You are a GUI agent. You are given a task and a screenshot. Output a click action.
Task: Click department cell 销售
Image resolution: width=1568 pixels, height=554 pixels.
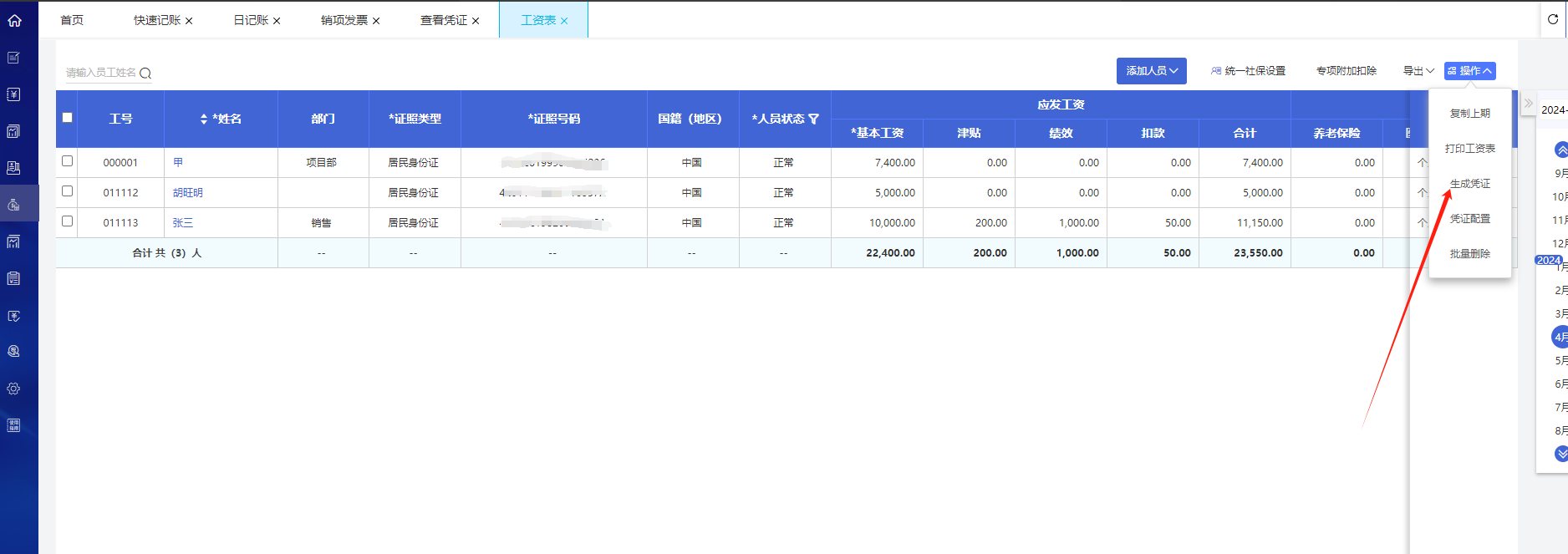pyautogui.click(x=322, y=223)
